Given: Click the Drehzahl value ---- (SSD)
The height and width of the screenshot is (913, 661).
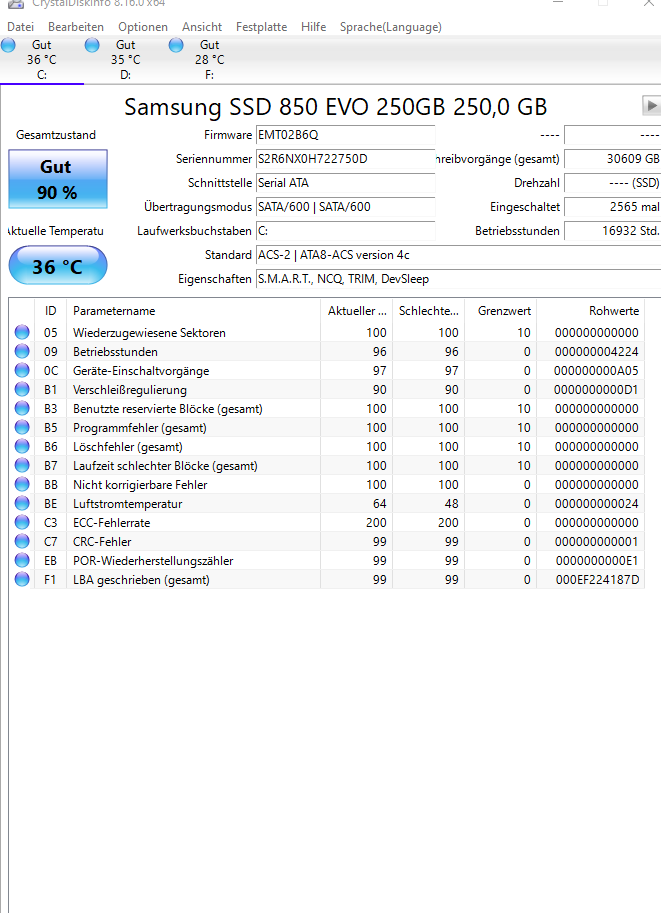Looking at the screenshot, I should 613,183.
